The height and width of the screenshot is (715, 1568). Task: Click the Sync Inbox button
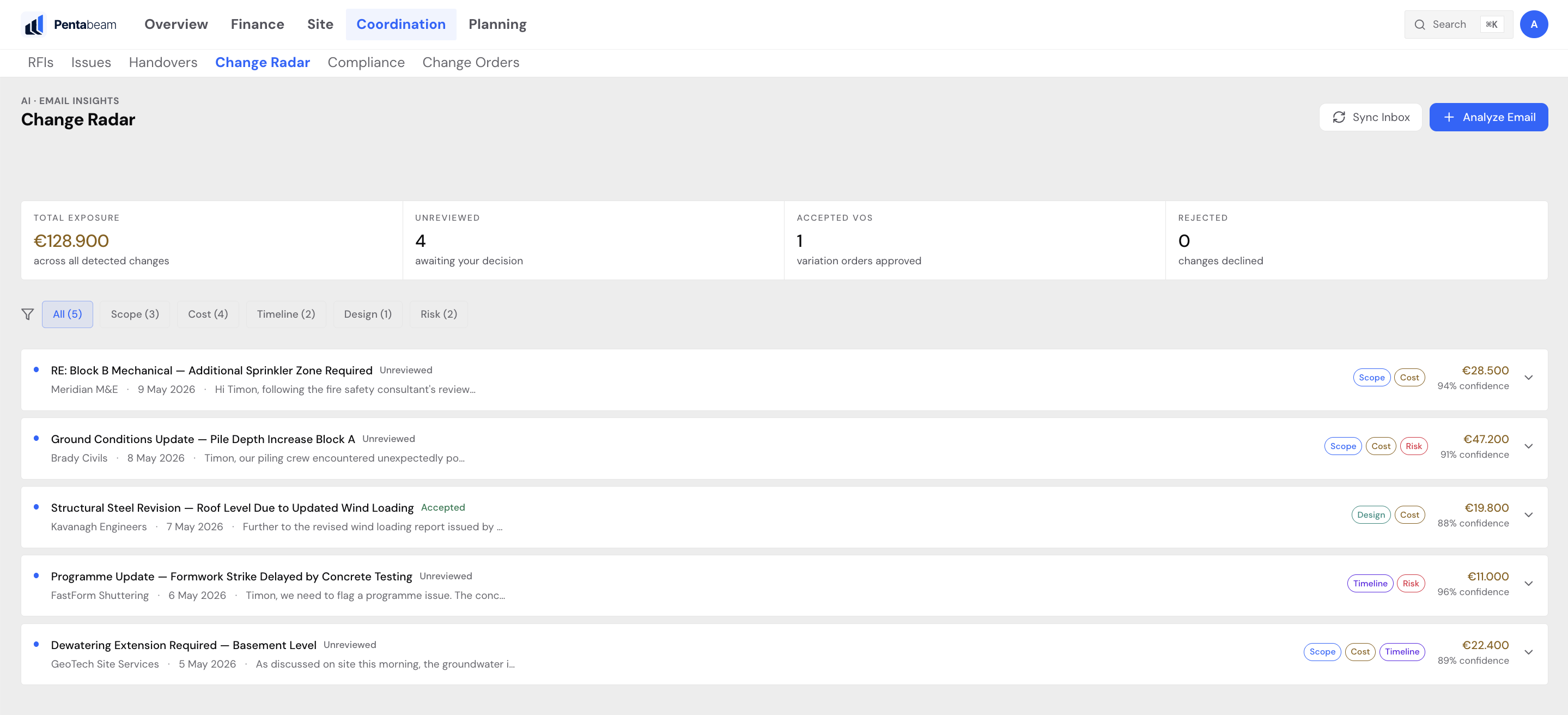click(x=1370, y=117)
